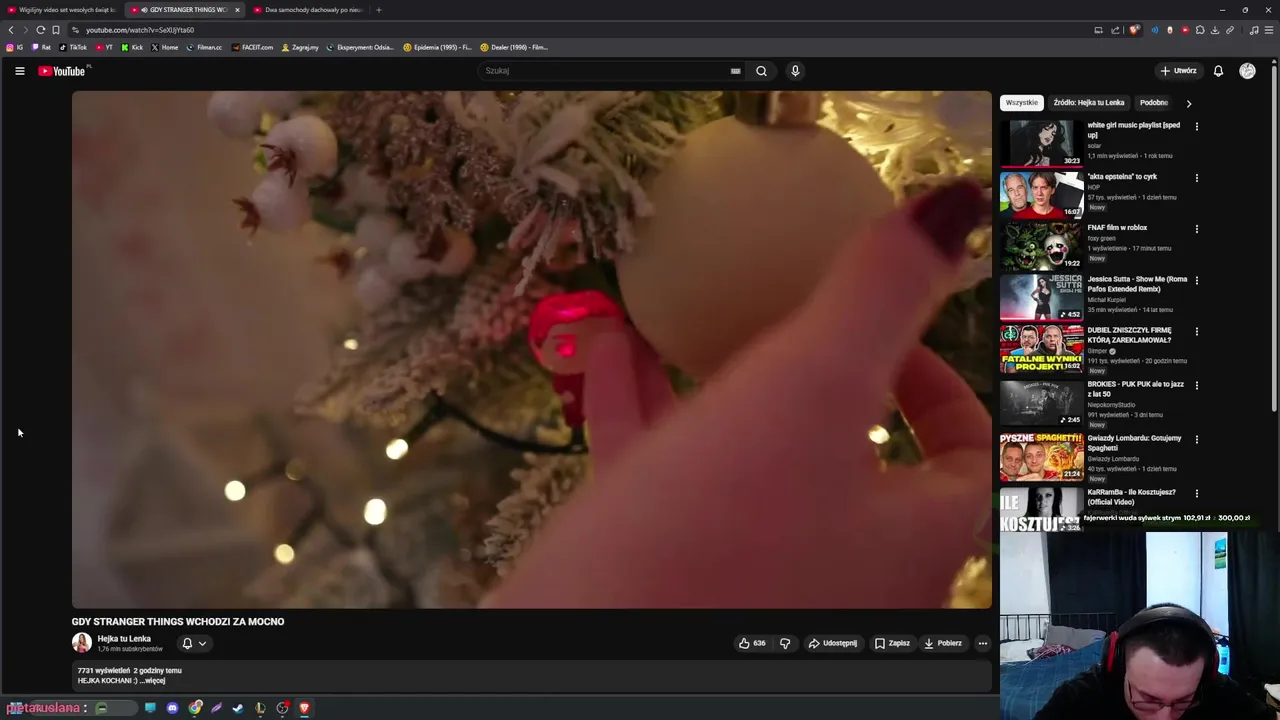Dislike the video with thumbs down
The width and height of the screenshot is (1280, 720).
(785, 643)
